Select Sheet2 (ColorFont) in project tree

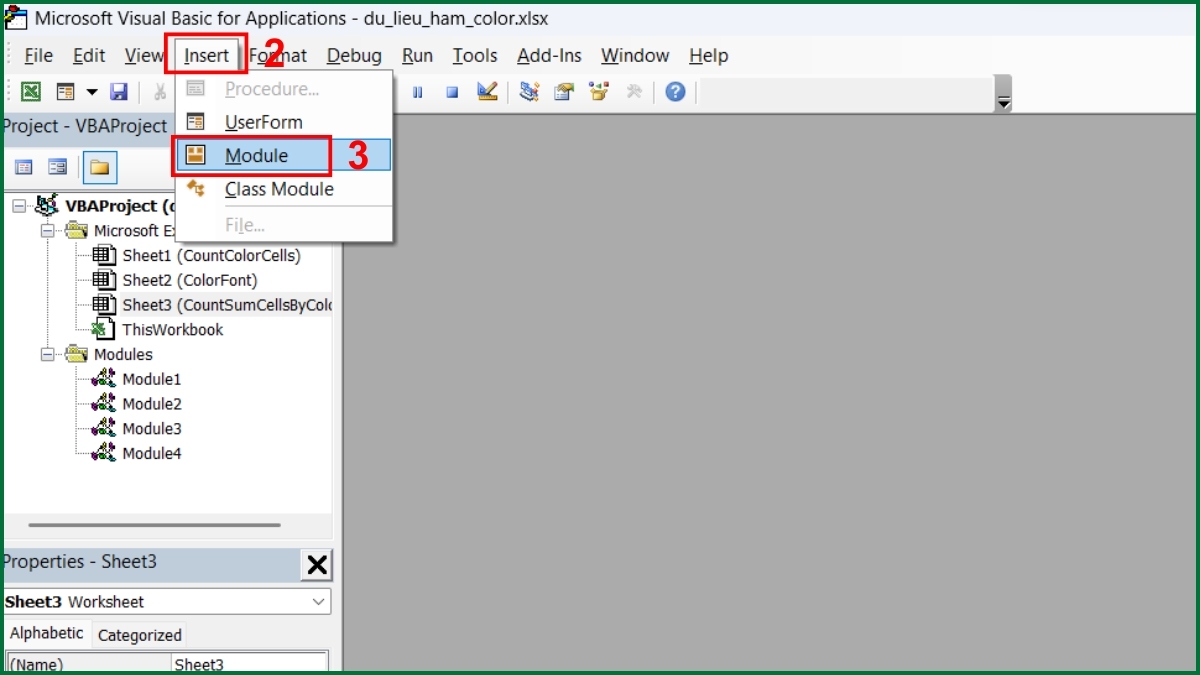point(189,281)
